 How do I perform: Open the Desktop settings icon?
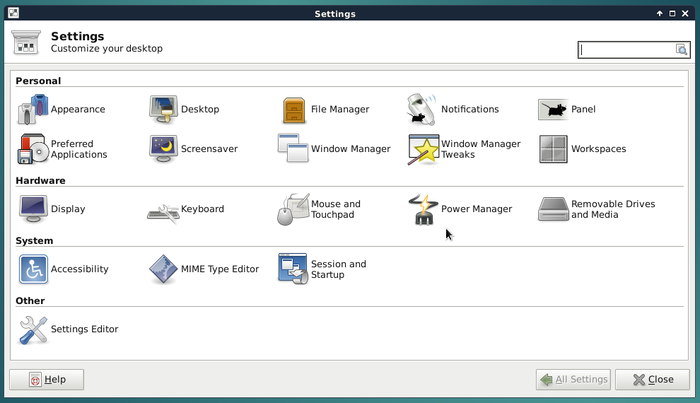point(163,109)
